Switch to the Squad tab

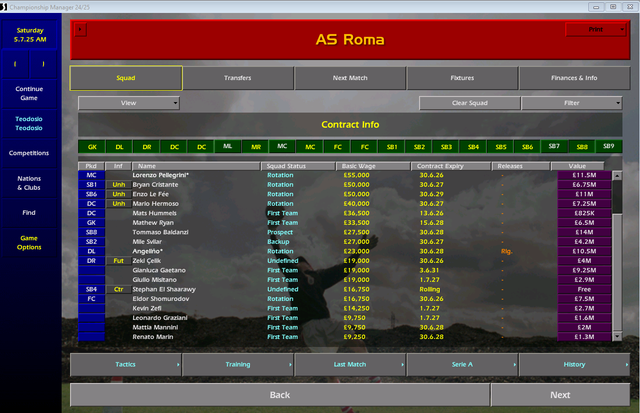pos(126,78)
